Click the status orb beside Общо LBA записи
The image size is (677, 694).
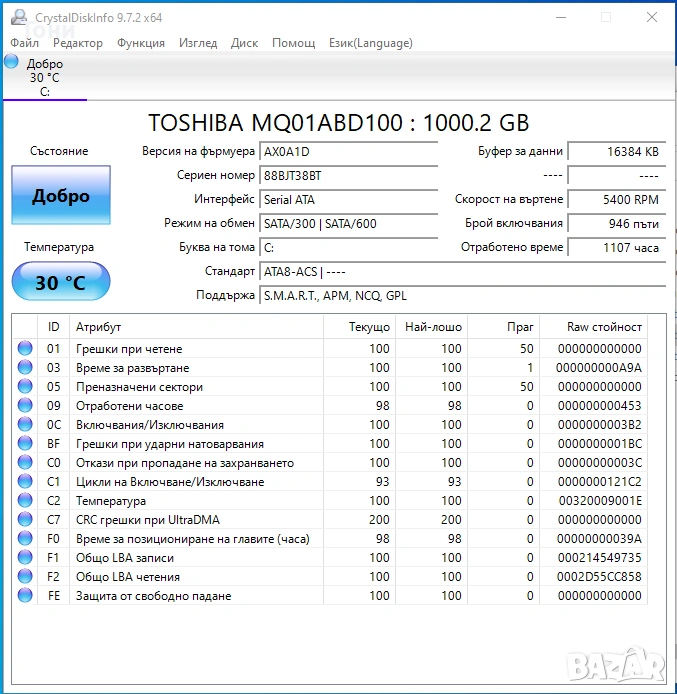click(25, 558)
